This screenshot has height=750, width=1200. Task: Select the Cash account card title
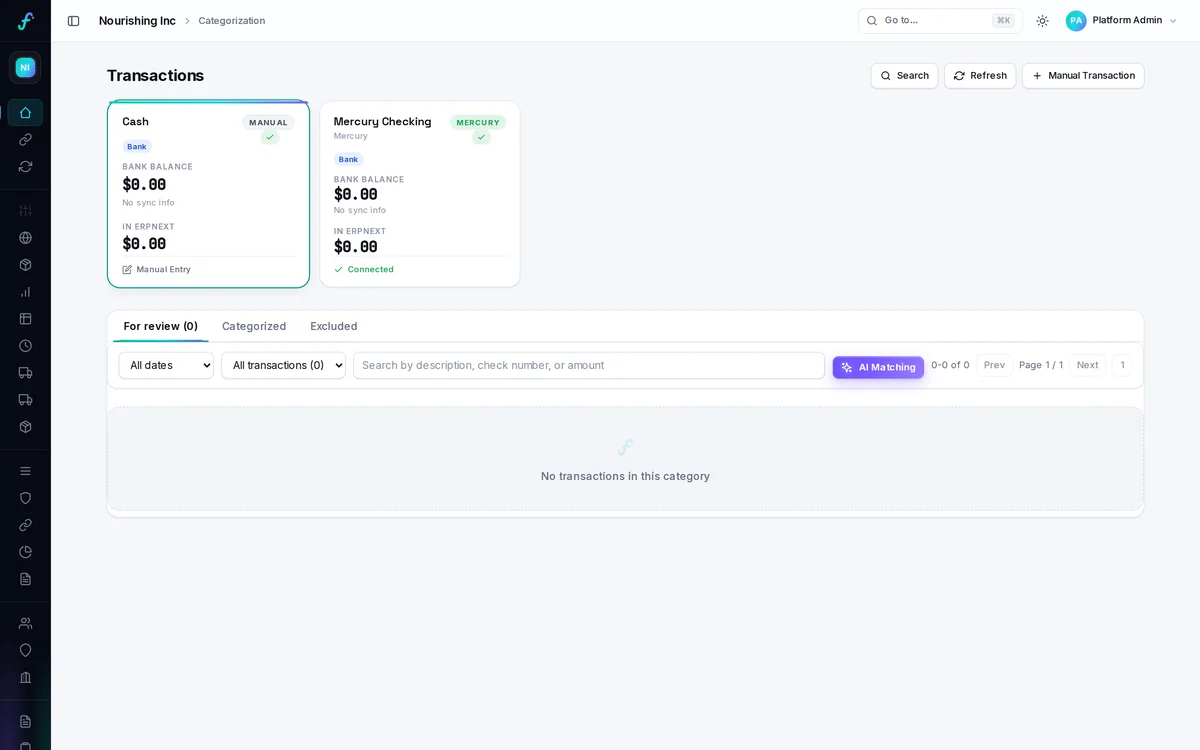(135, 122)
